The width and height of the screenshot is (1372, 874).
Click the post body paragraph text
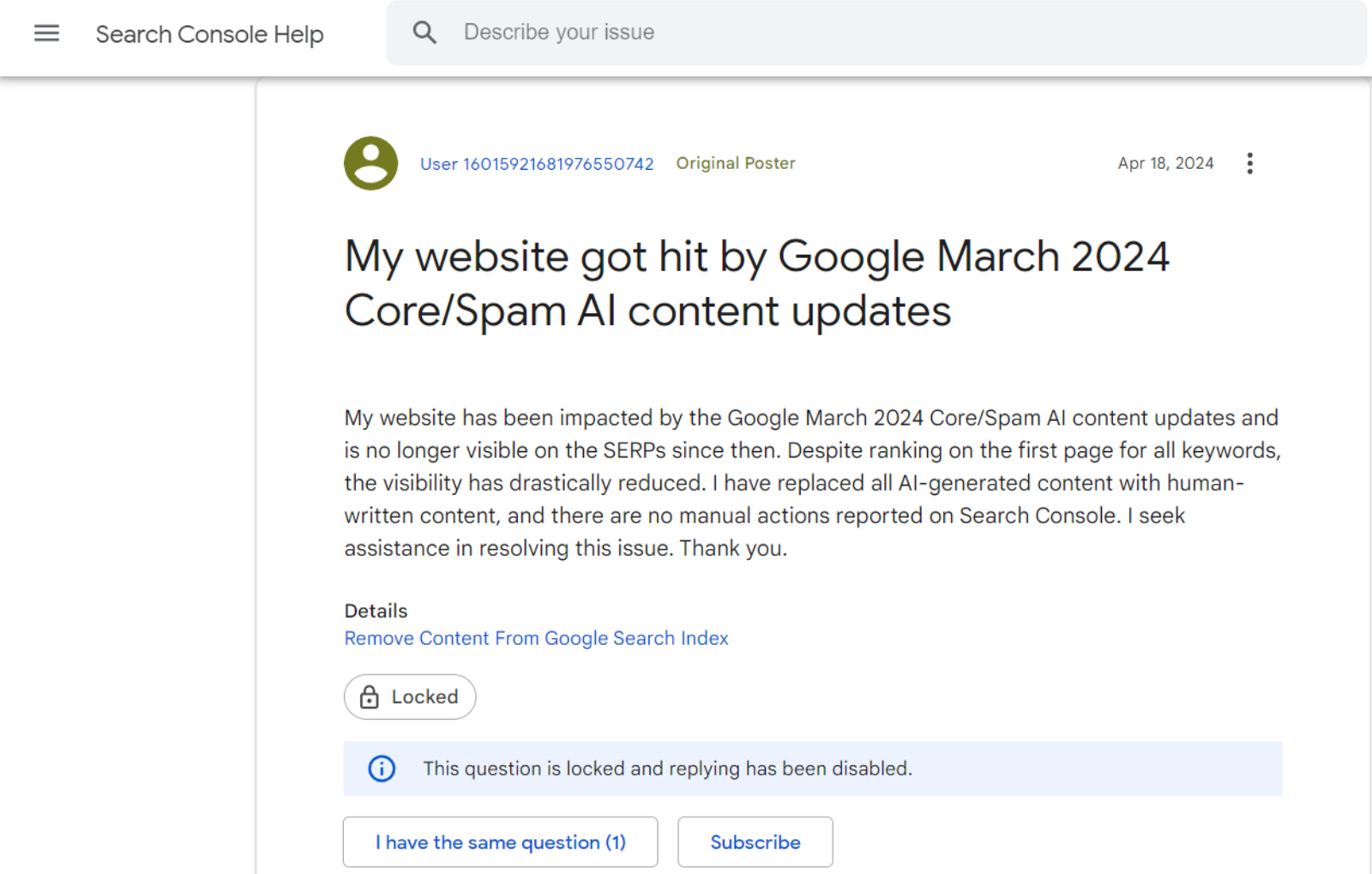[813, 483]
